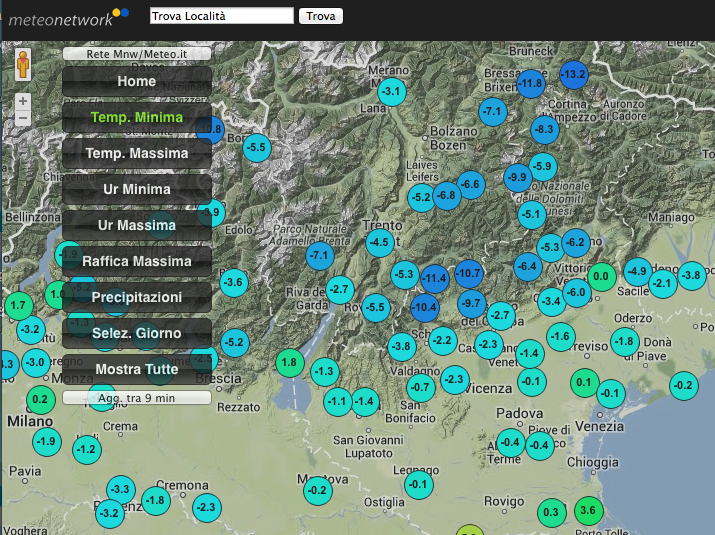
Task: Select Temp. Massima menu item
Action: click(137, 153)
